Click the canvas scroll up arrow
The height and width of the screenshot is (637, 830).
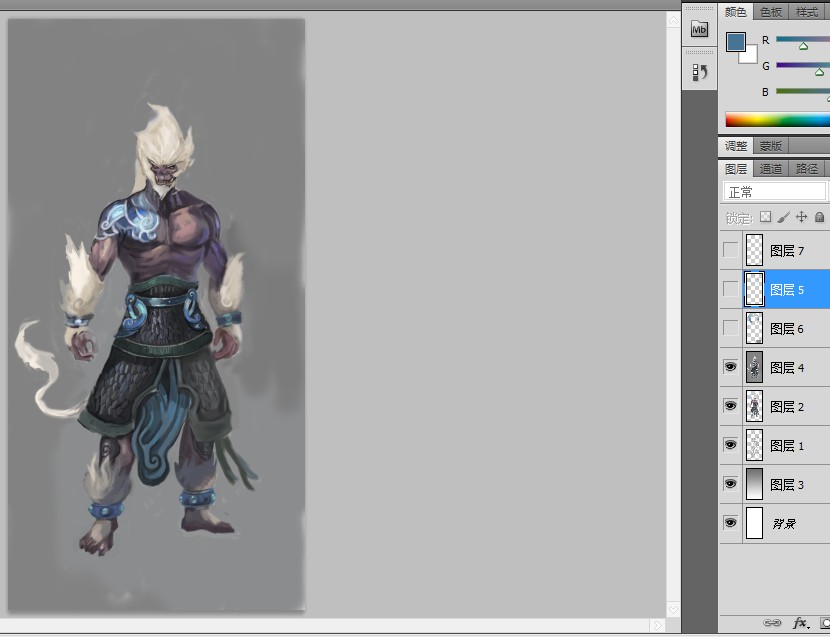coord(673,20)
